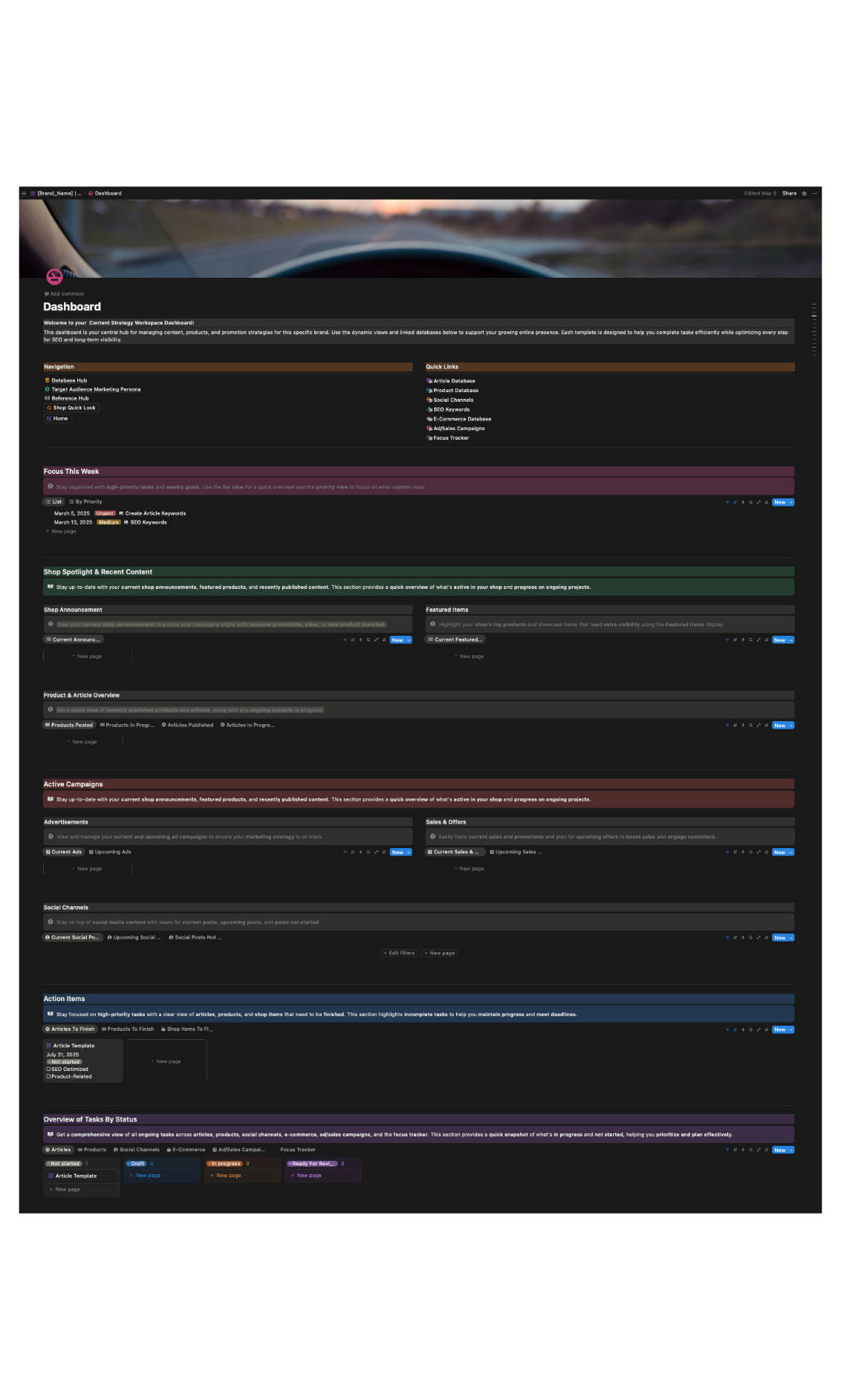
Task: Open the Article Template card in Action Items
Action: click(x=74, y=1046)
